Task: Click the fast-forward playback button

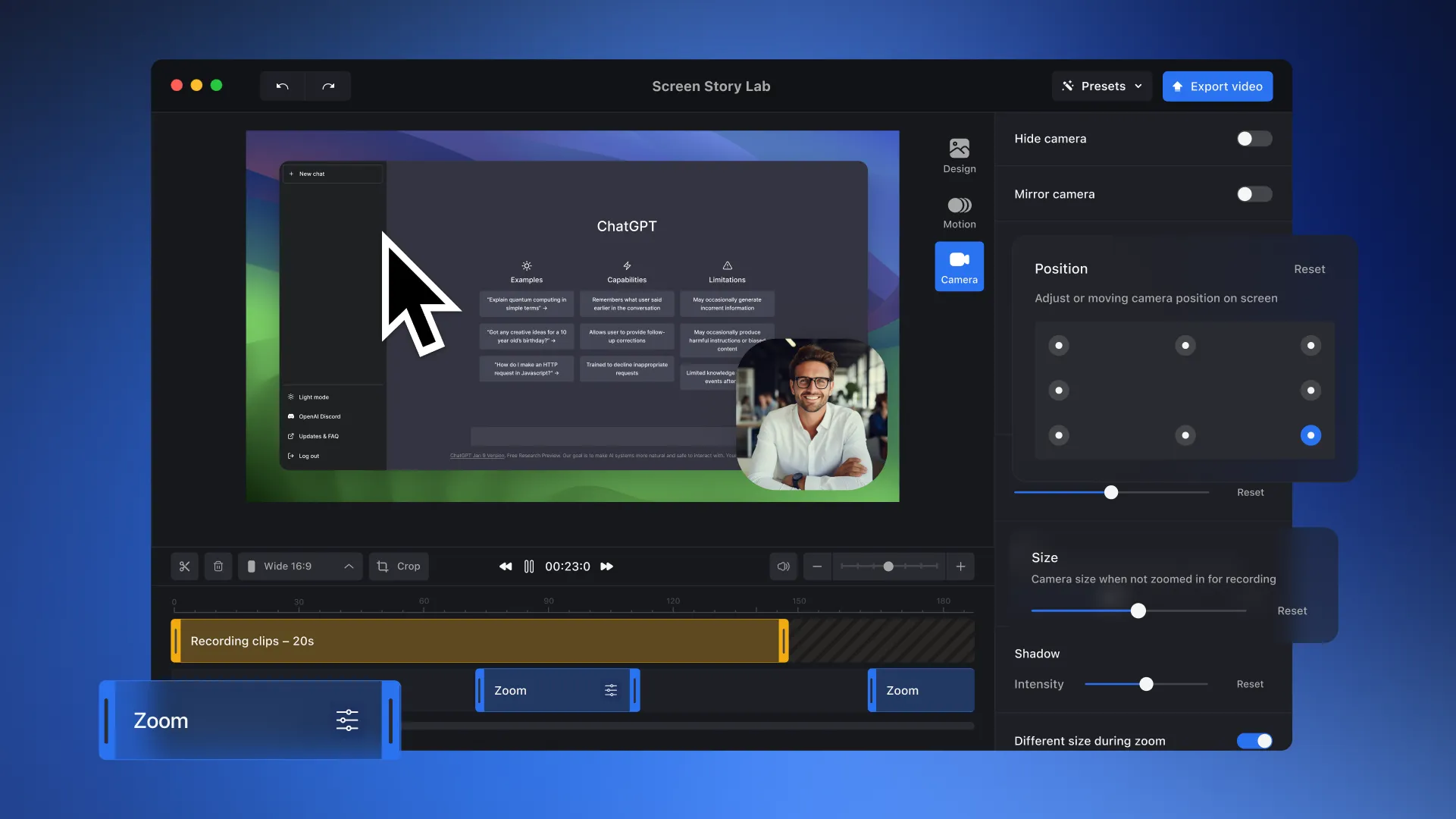Action: pos(606,566)
